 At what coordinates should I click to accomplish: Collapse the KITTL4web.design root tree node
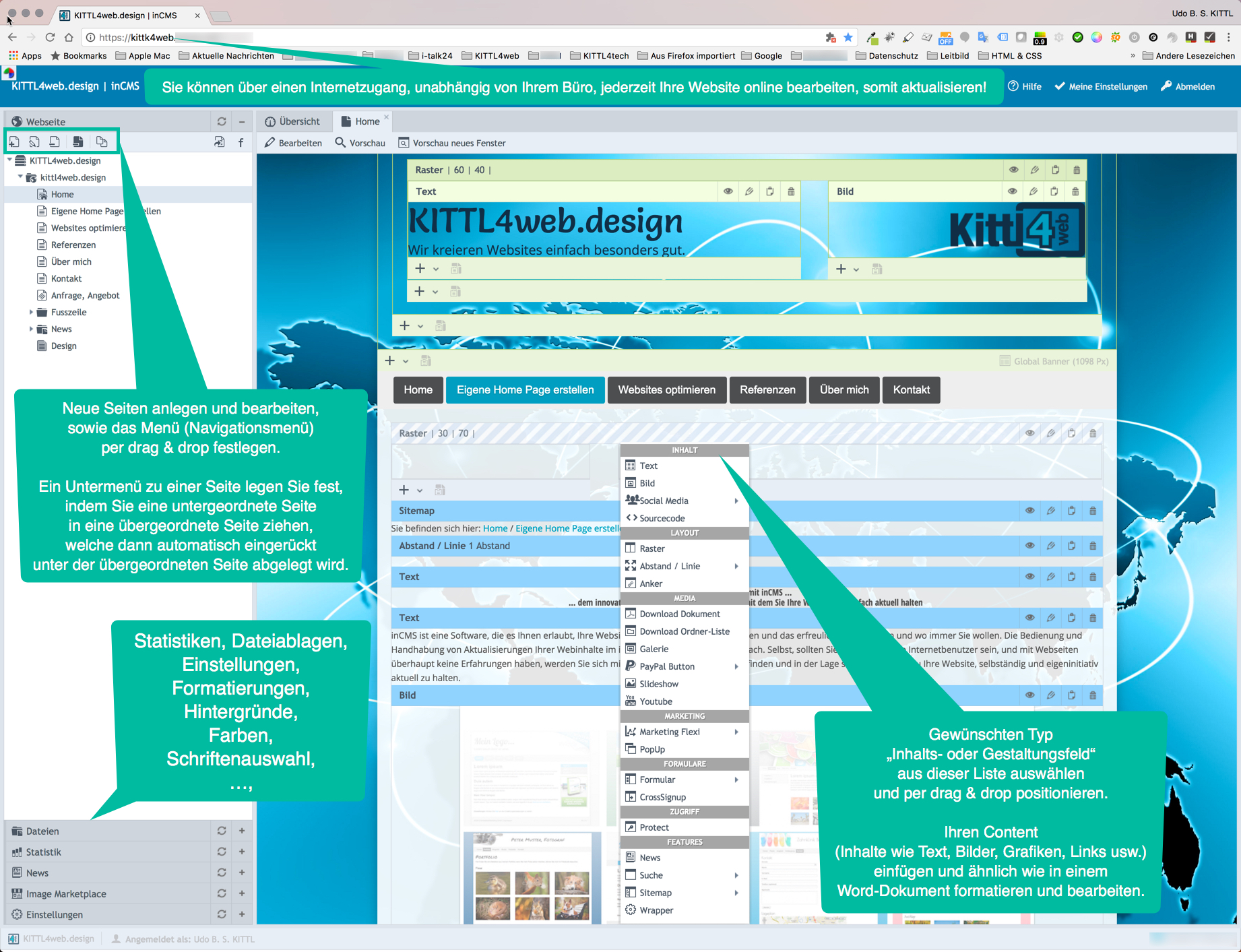(x=9, y=160)
